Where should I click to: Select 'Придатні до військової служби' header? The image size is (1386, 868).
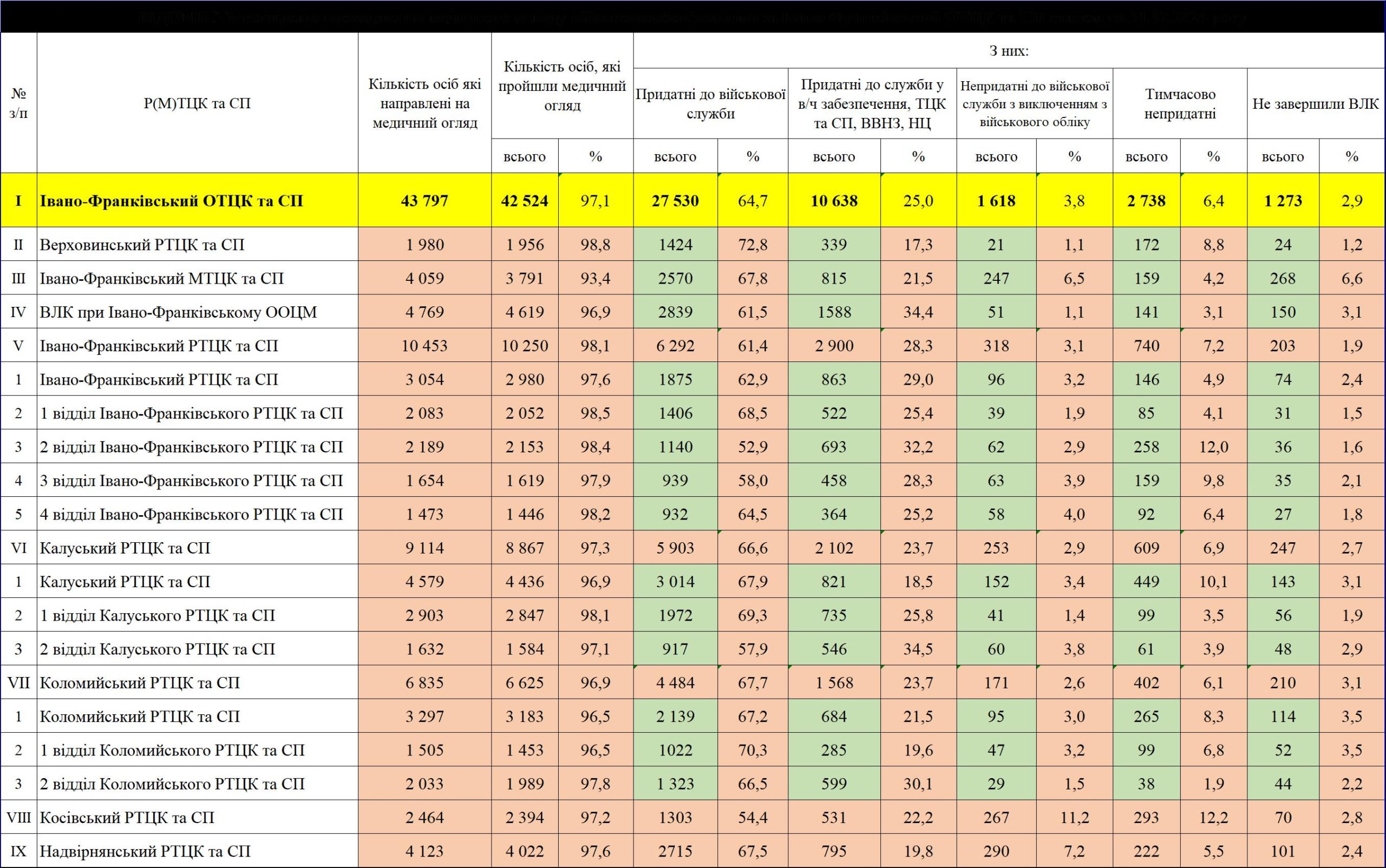tap(710, 104)
